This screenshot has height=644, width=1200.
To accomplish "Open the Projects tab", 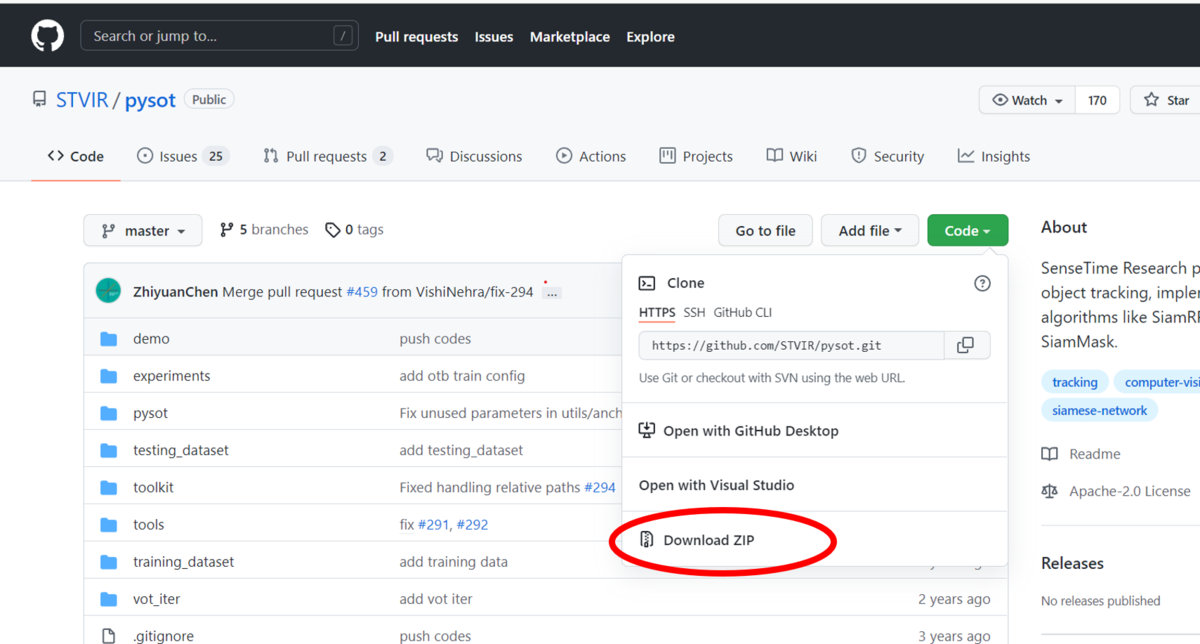I will coord(696,156).
